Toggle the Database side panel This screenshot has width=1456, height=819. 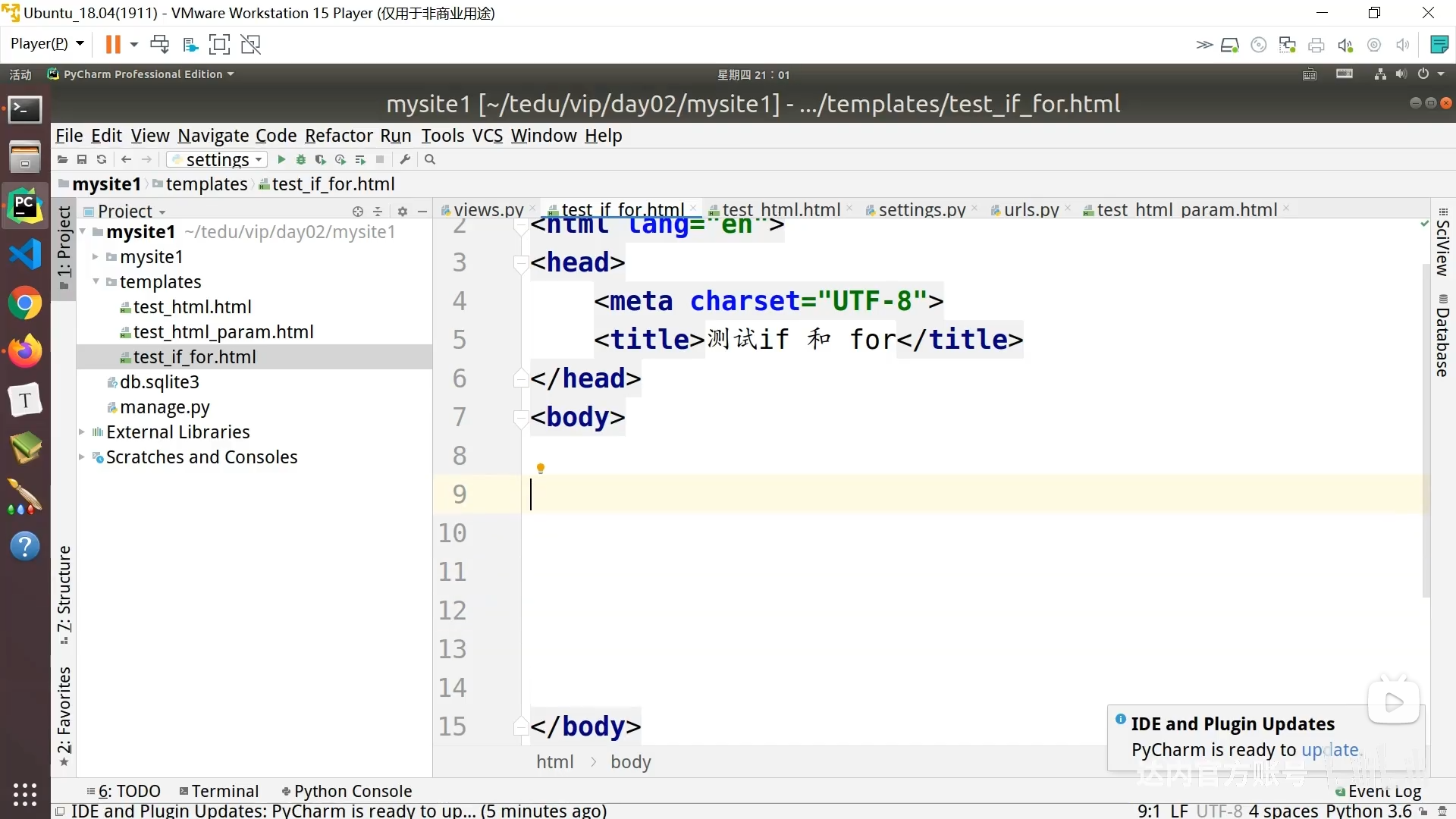1442,337
